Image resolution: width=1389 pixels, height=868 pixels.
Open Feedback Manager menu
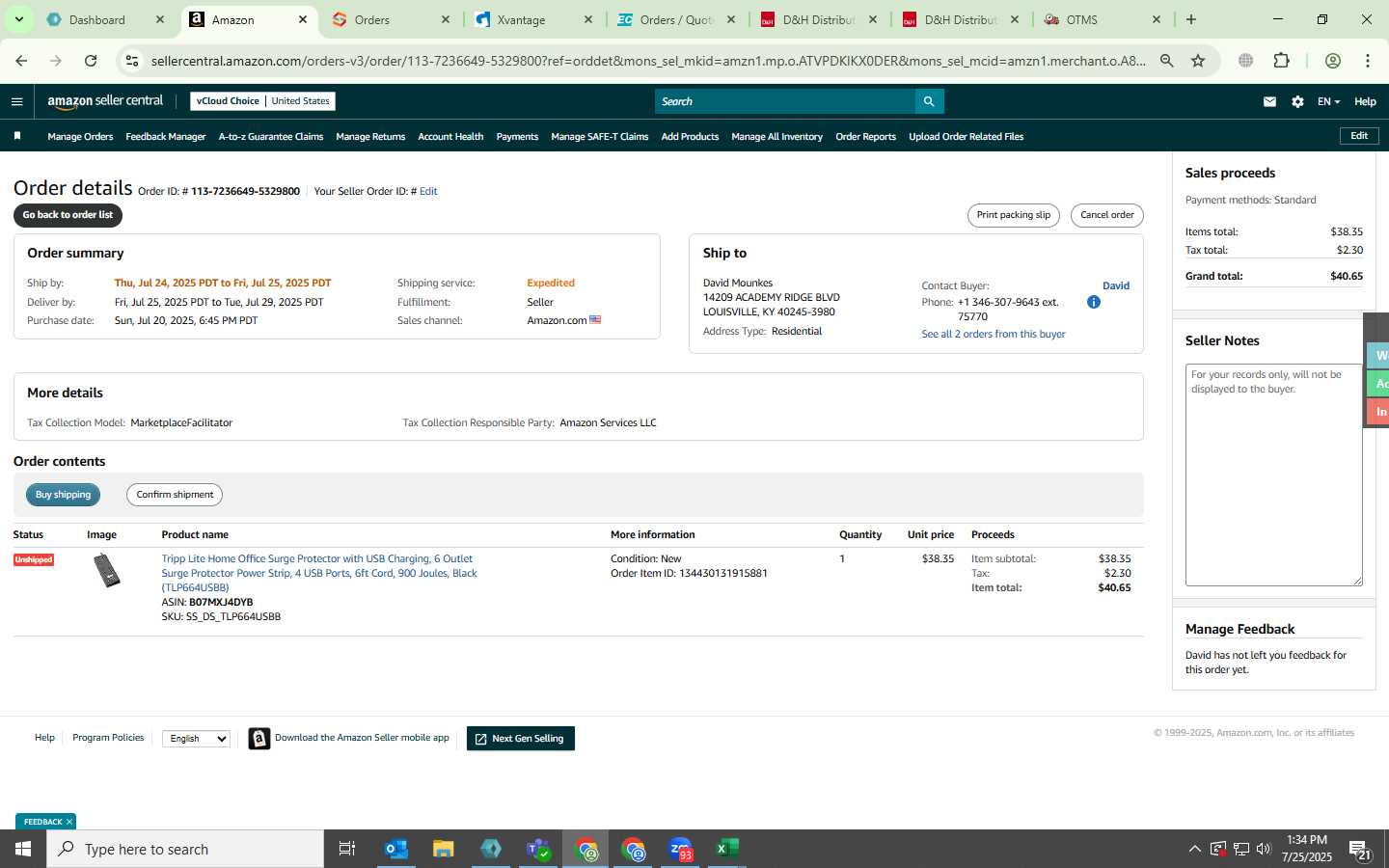[x=165, y=137]
